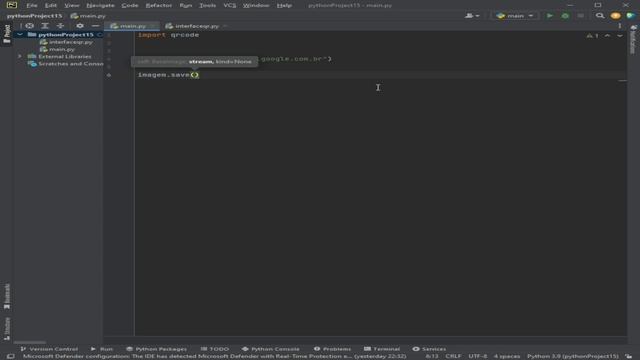Open the Project tool window tab
Screen dimensions: 640x360
7,33
